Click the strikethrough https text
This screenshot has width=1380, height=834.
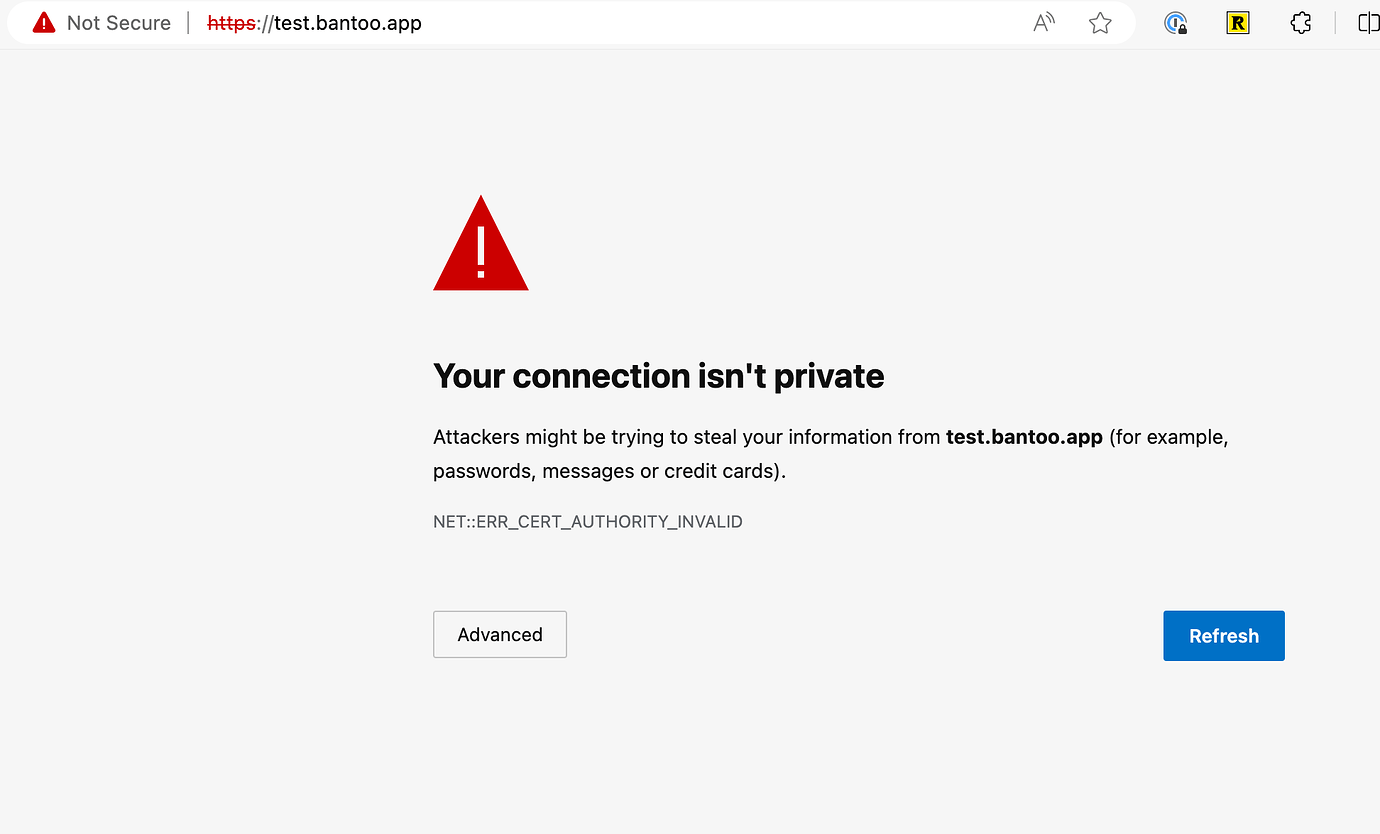pos(232,22)
